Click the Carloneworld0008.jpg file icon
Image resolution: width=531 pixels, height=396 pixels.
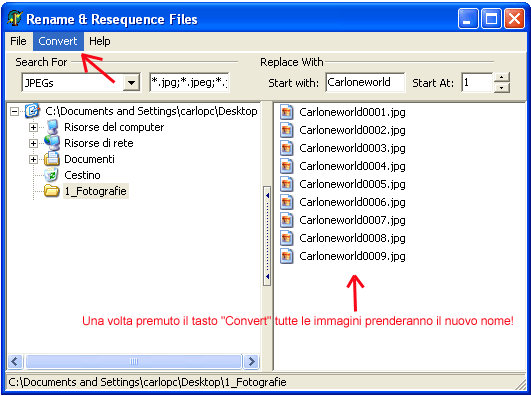click(286, 238)
